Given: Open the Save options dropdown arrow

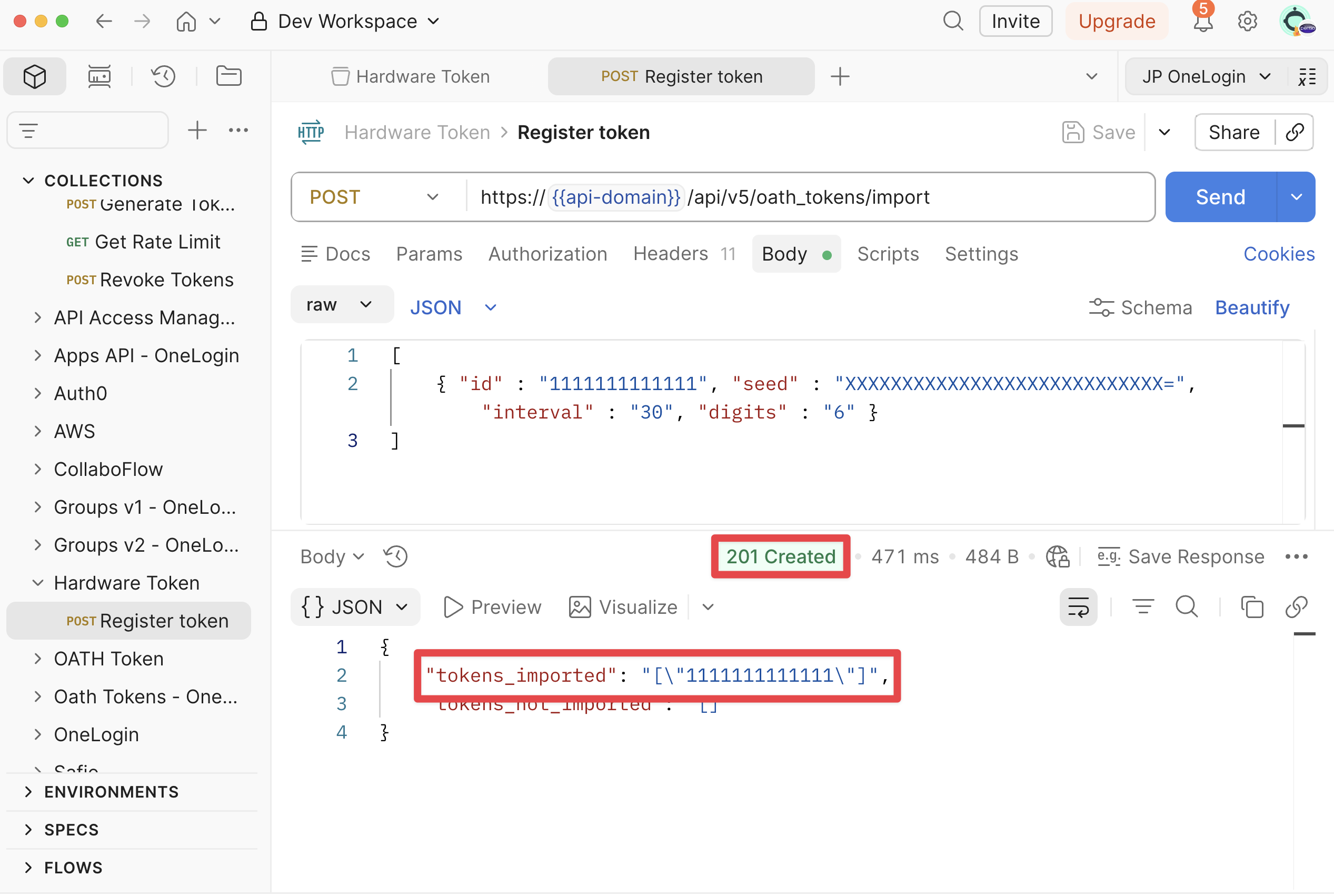Looking at the screenshot, I should (1164, 132).
